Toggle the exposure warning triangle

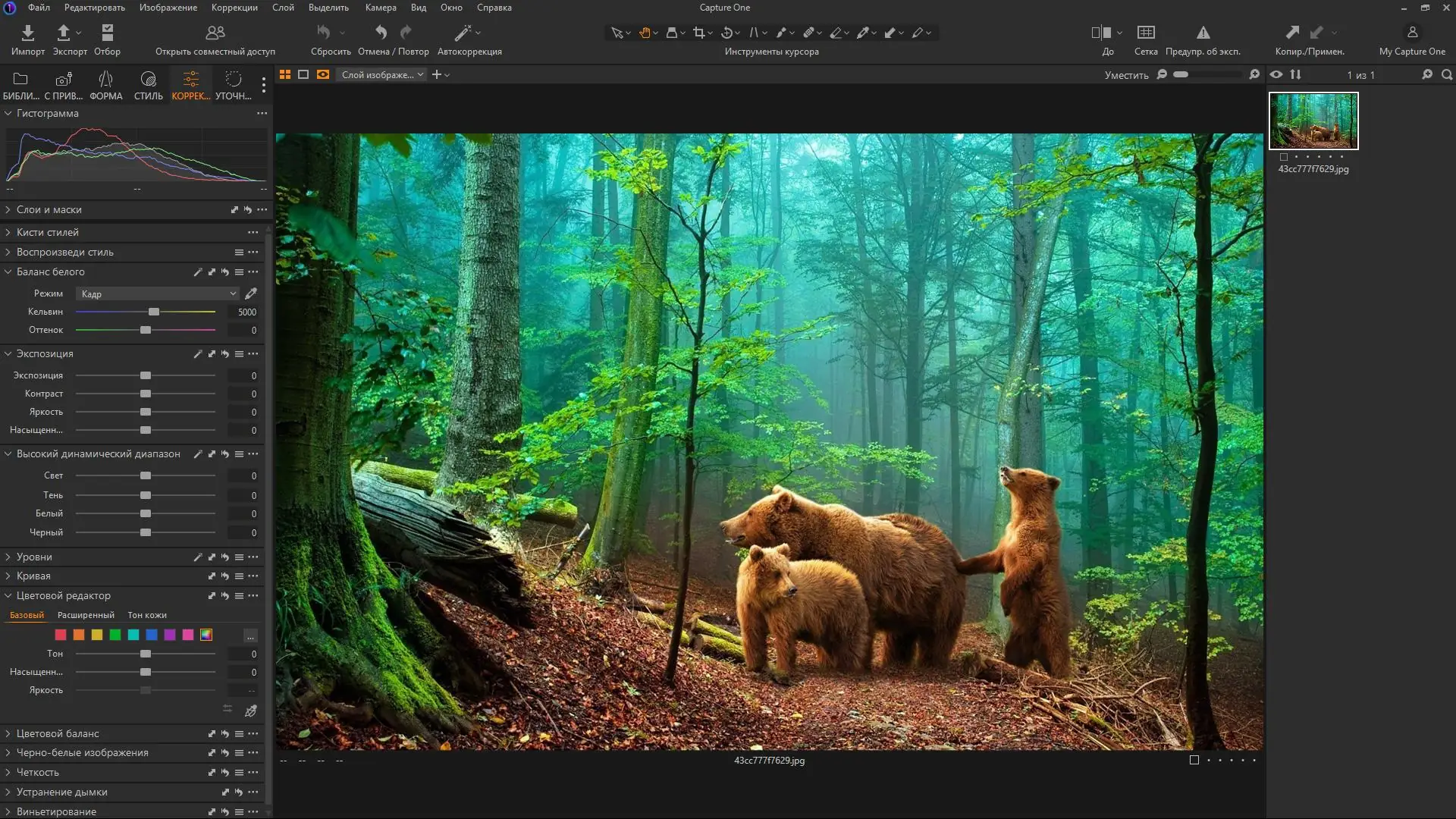1203,33
